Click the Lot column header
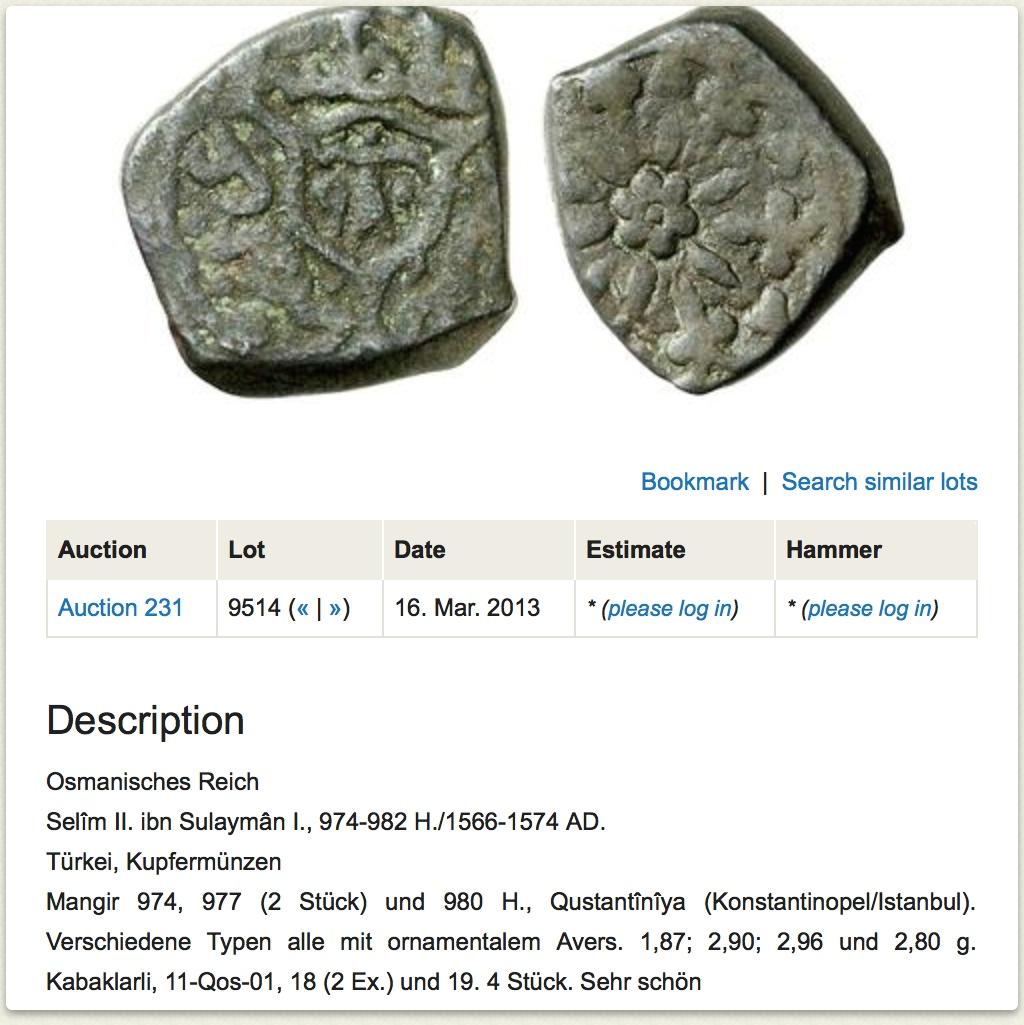Viewport: 1024px width, 1025px height. 247,550
